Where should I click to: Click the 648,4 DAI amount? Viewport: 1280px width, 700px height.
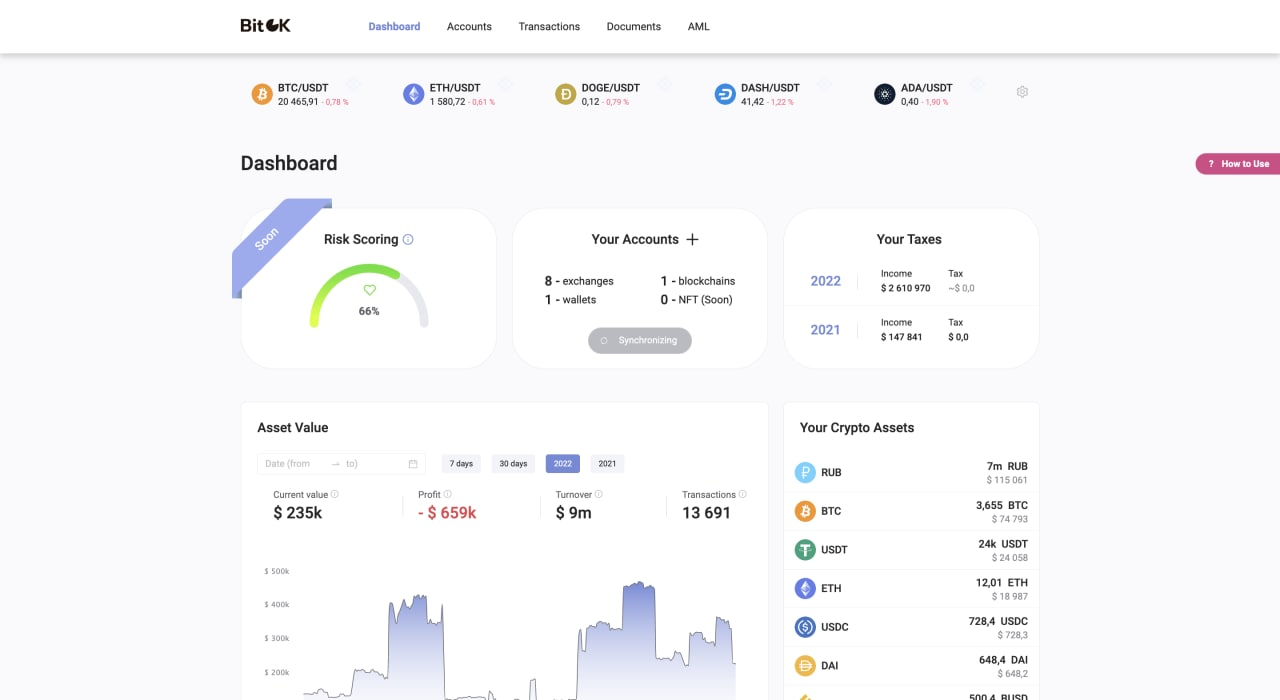tap(1003, 660)
